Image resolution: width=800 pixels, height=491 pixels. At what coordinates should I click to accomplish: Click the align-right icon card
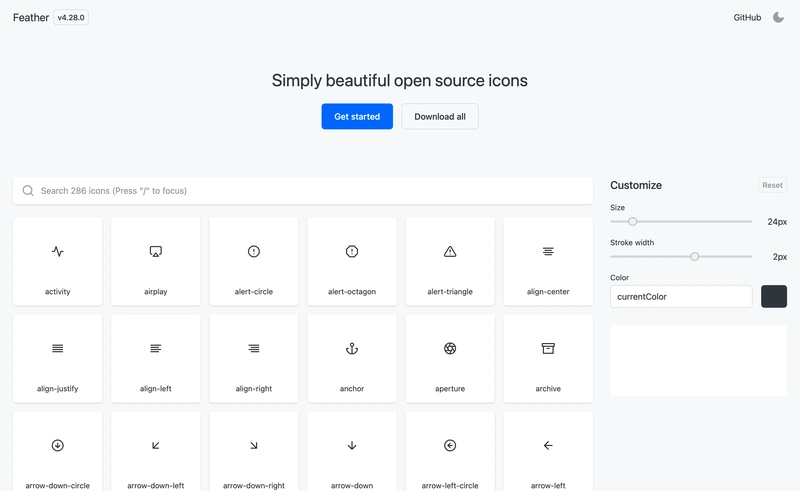[x=254, y=358]
